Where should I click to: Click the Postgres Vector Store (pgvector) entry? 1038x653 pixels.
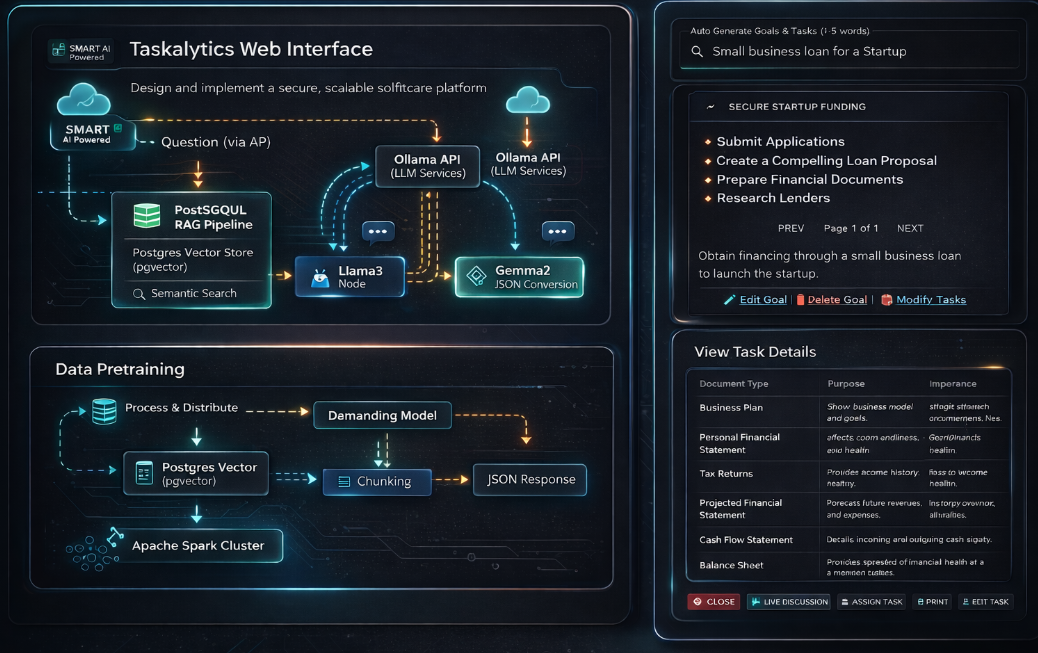(x=193, y=260)
